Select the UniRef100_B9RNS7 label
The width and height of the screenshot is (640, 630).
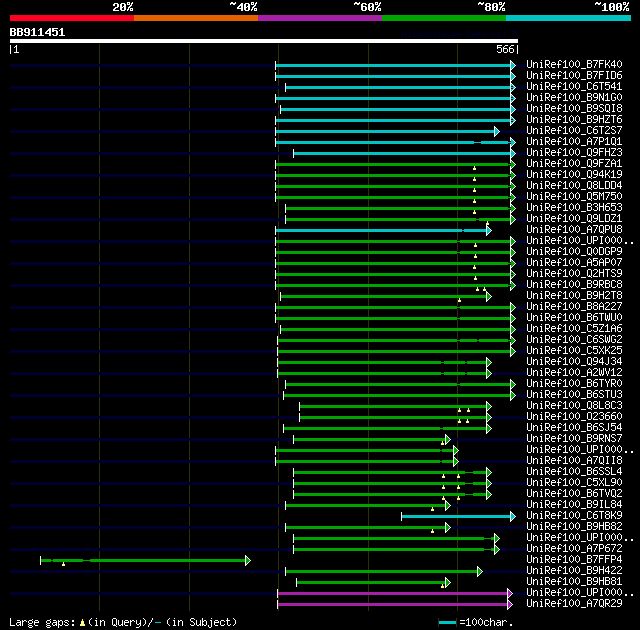574,439
